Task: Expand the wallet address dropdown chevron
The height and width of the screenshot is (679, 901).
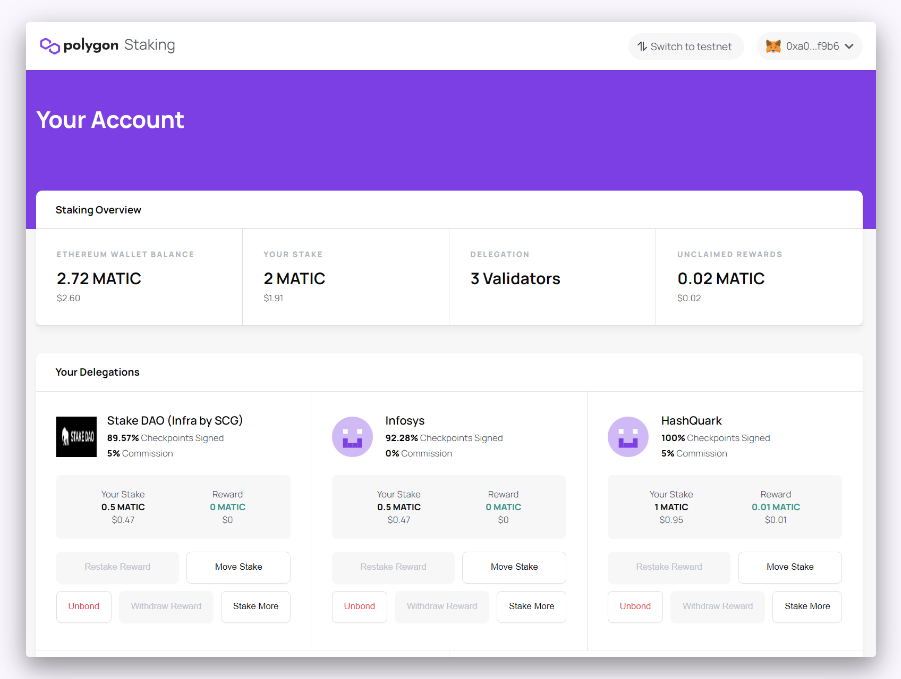Action: tap(849, 47)
